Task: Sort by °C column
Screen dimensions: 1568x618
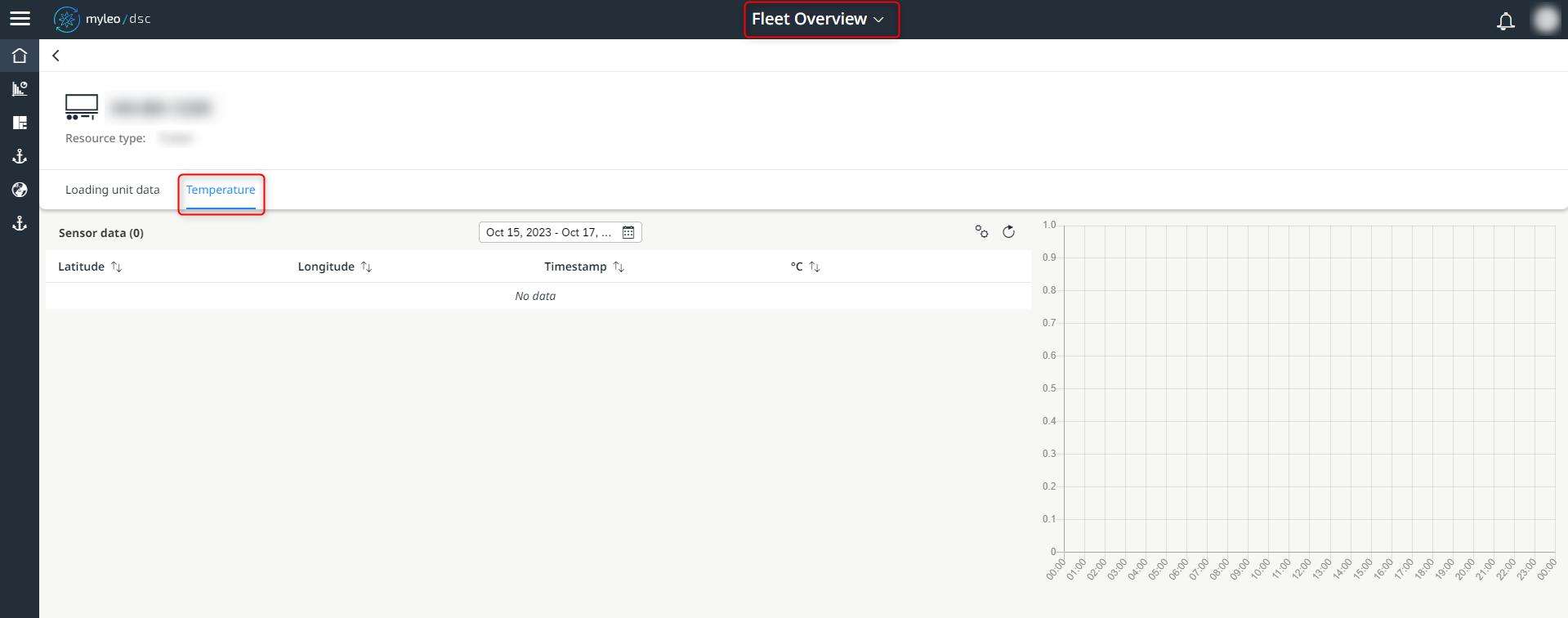Action: click(x=805, y=266)
